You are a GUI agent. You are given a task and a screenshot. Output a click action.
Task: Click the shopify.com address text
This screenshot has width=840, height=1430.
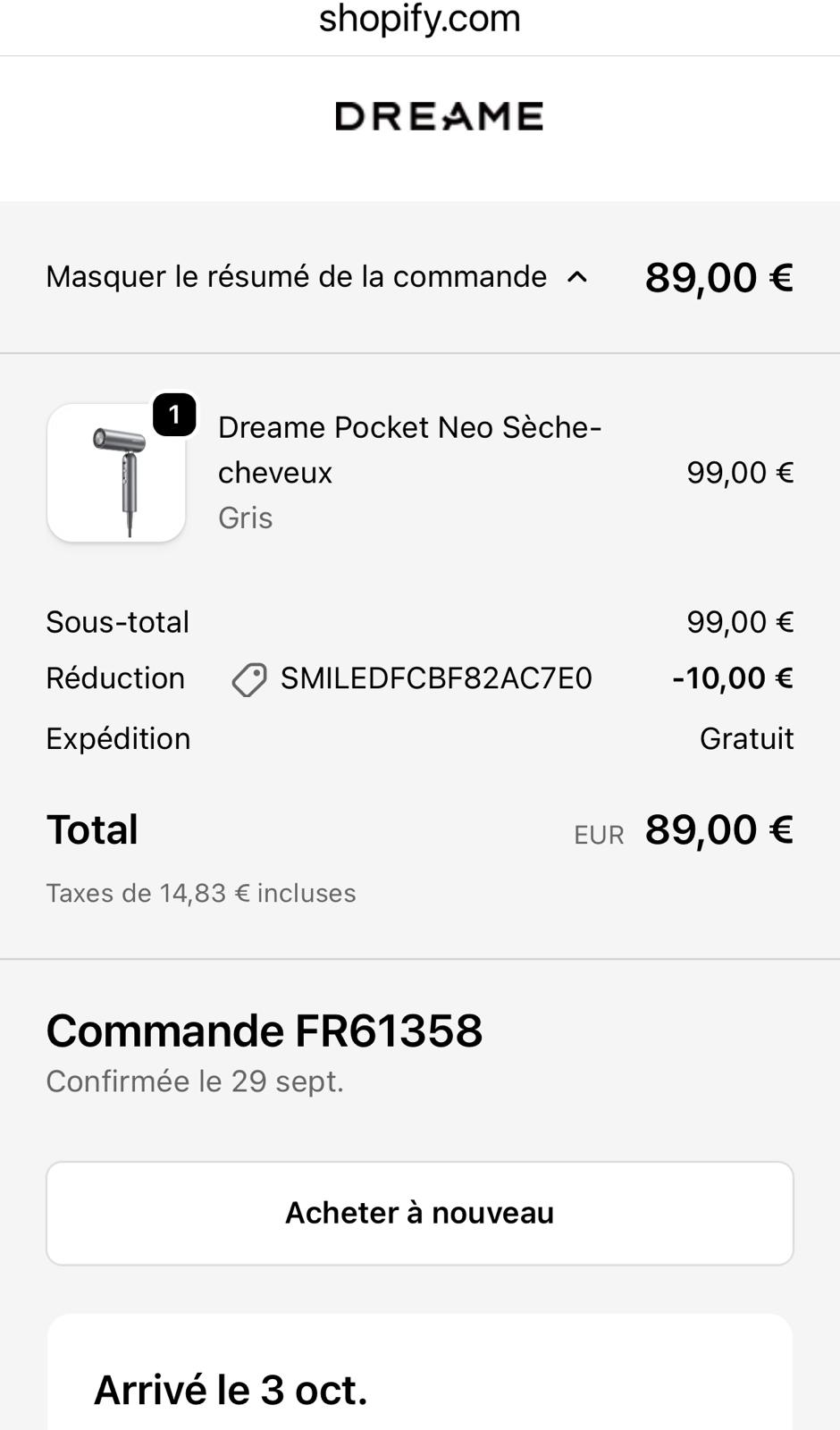(419, 19)
